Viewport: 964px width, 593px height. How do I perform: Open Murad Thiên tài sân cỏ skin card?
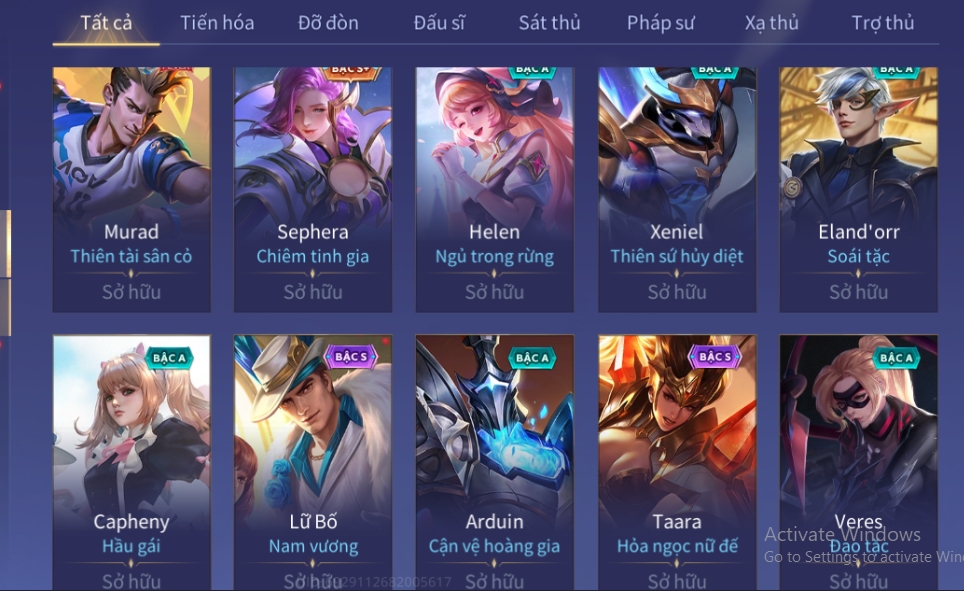(132, 189)
